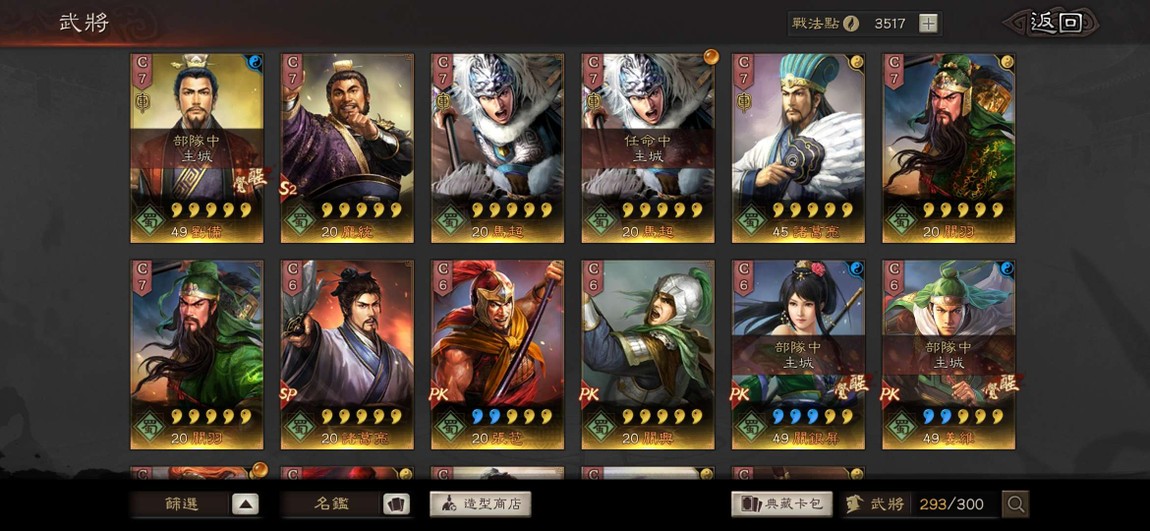Open the magnifier search icon next to 293/300

[1016, 504]
